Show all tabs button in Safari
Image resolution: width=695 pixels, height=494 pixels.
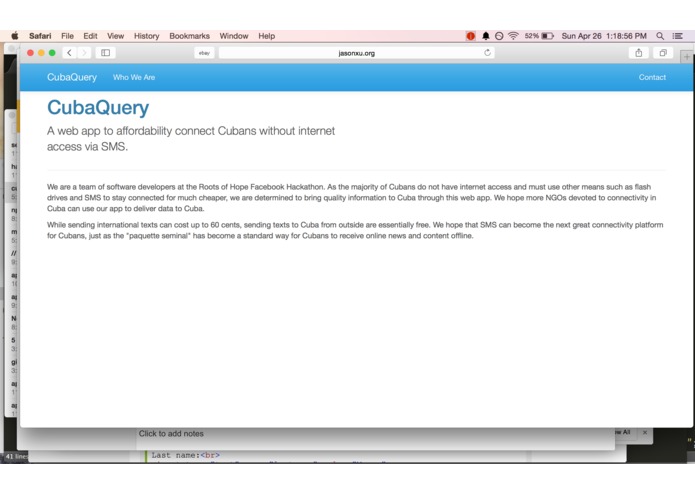tap(663, 53)
